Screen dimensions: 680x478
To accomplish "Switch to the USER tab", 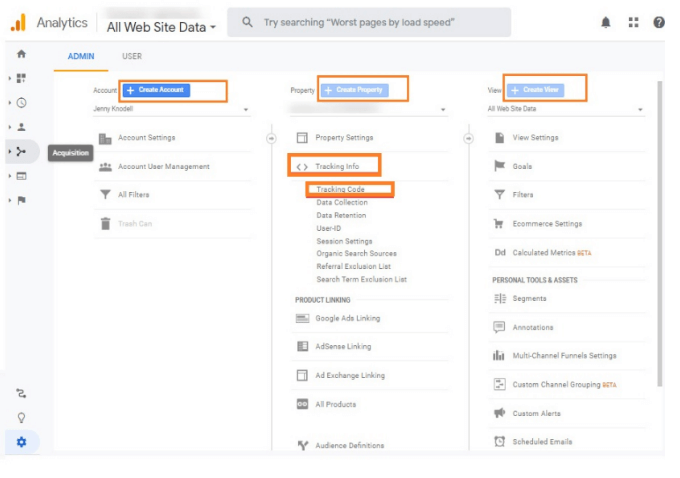I will click(131, 57).
